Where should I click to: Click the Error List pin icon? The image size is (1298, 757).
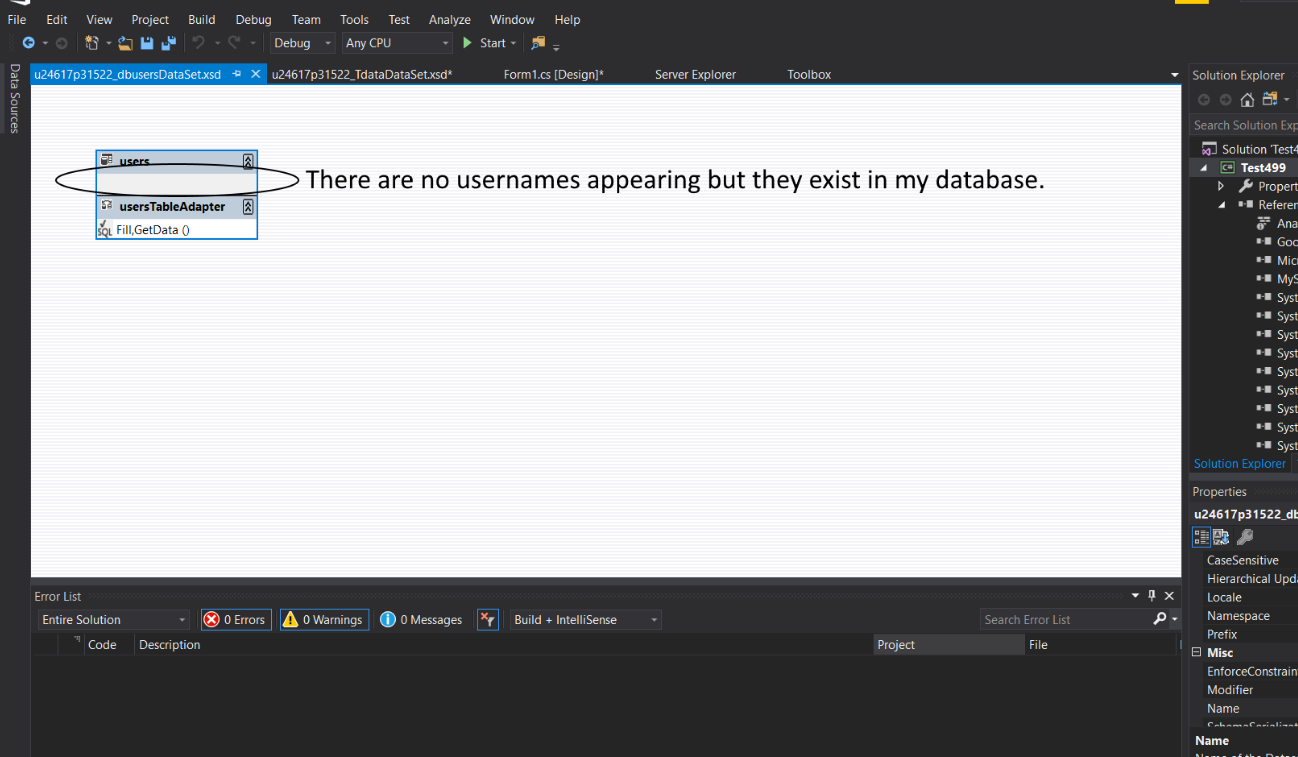click(1151, 596)
